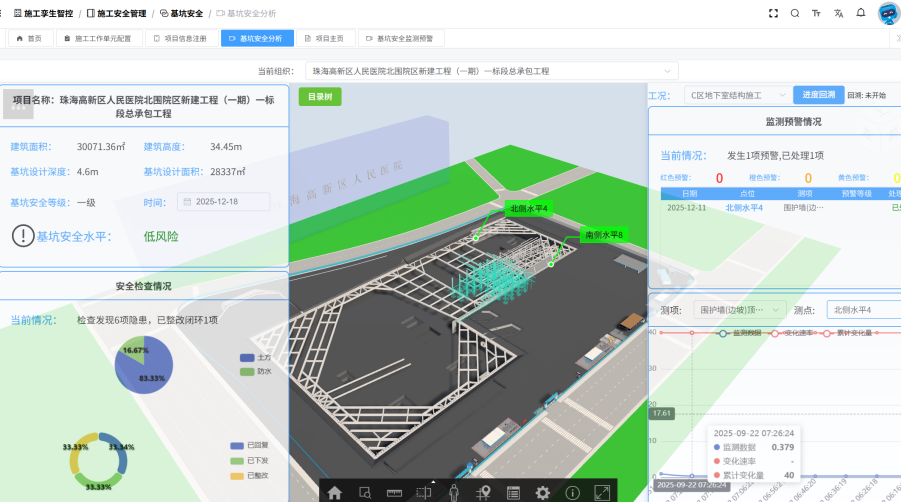The image size is (901, 502).
Task: Click the 2025-12-18 date input
Action: 224,202
